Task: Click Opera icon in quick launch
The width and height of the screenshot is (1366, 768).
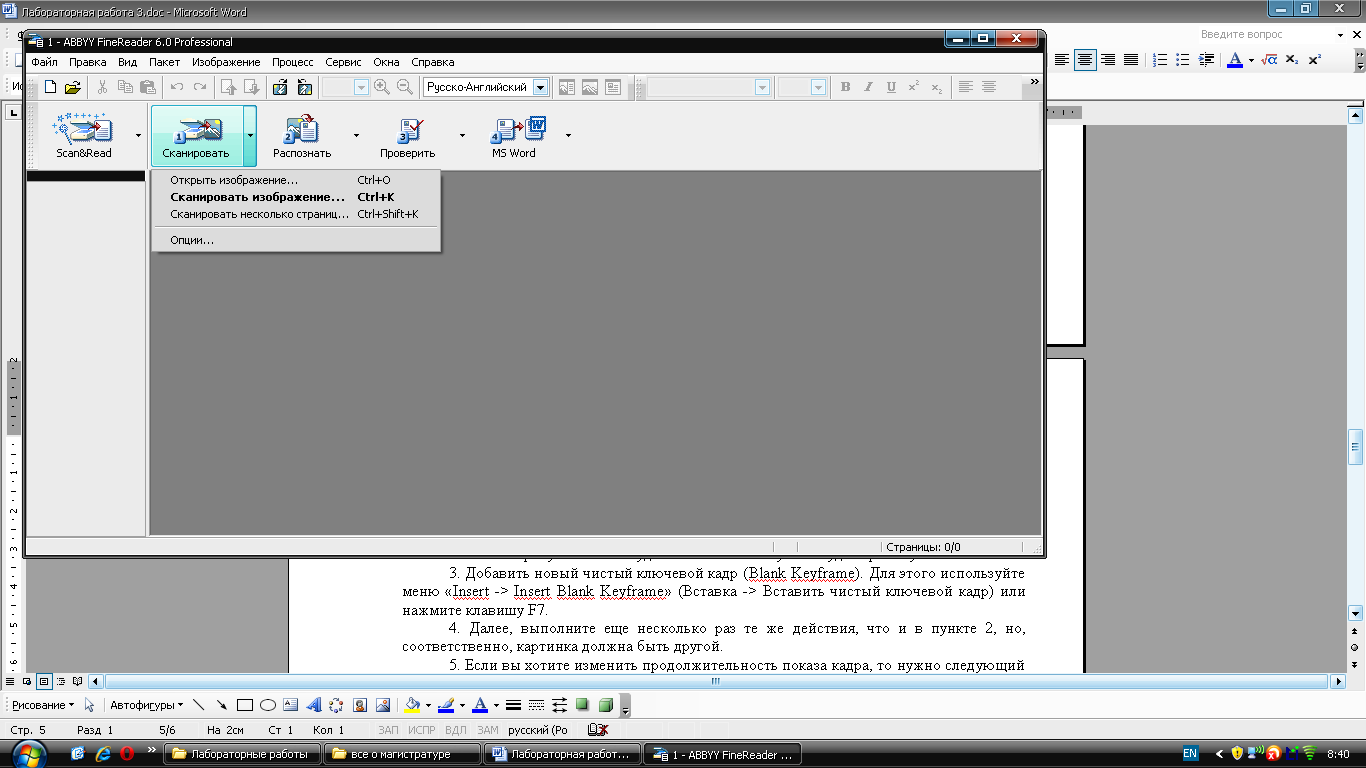Action: 127,754
